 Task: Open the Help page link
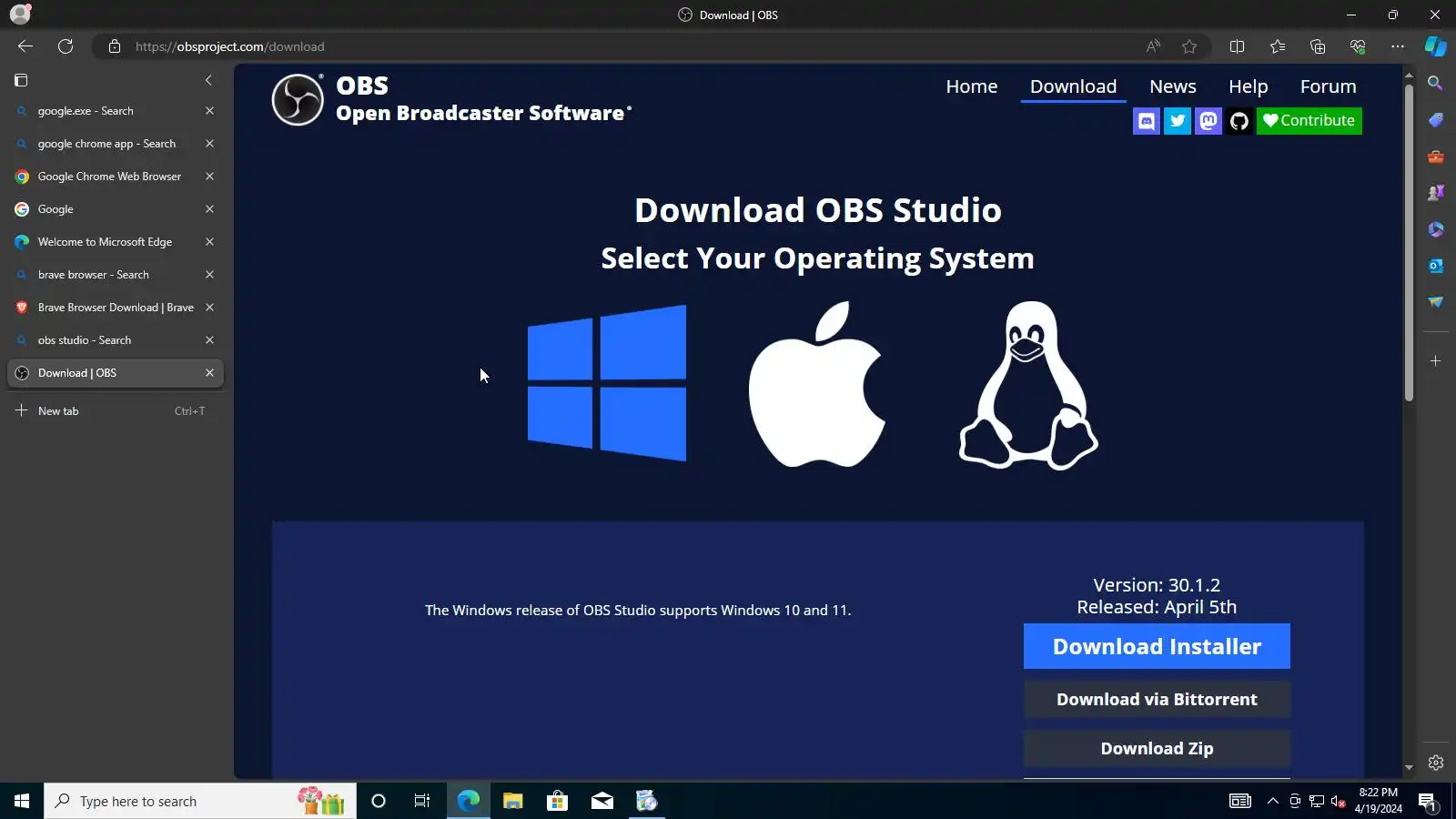pyautogui.click(x=1249, y=86)
